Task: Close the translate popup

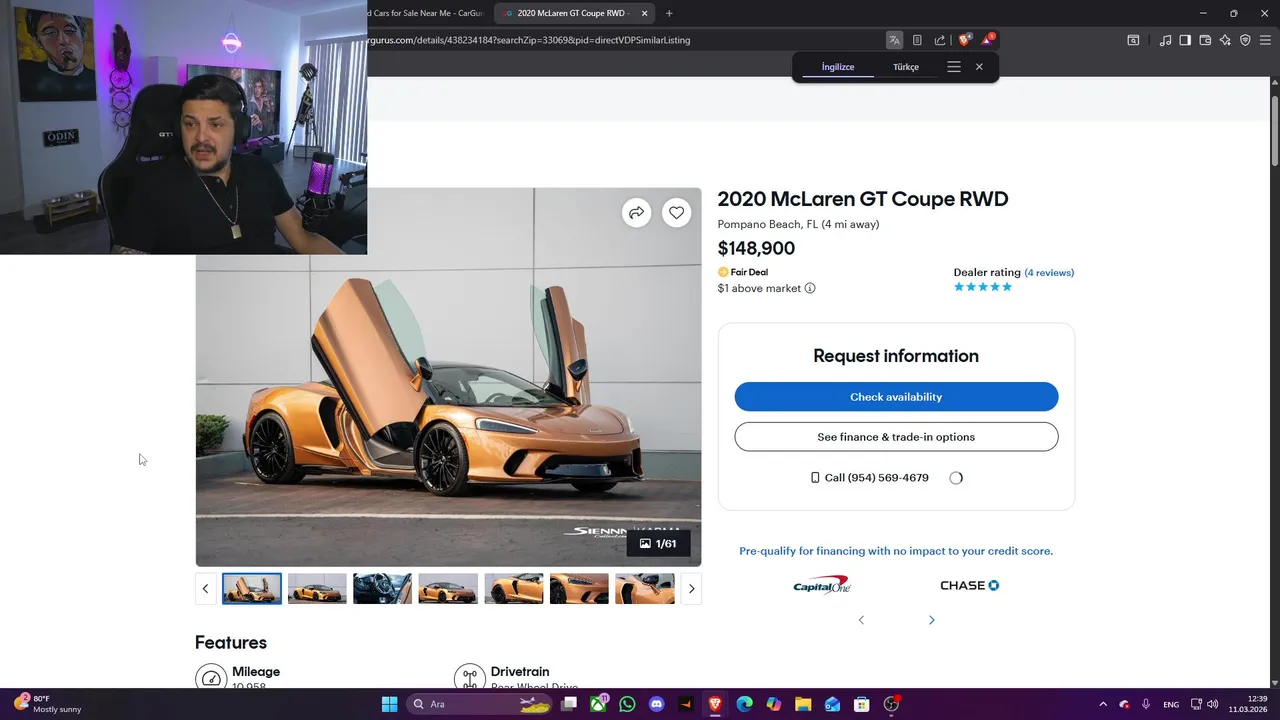Action: (979, 67)
